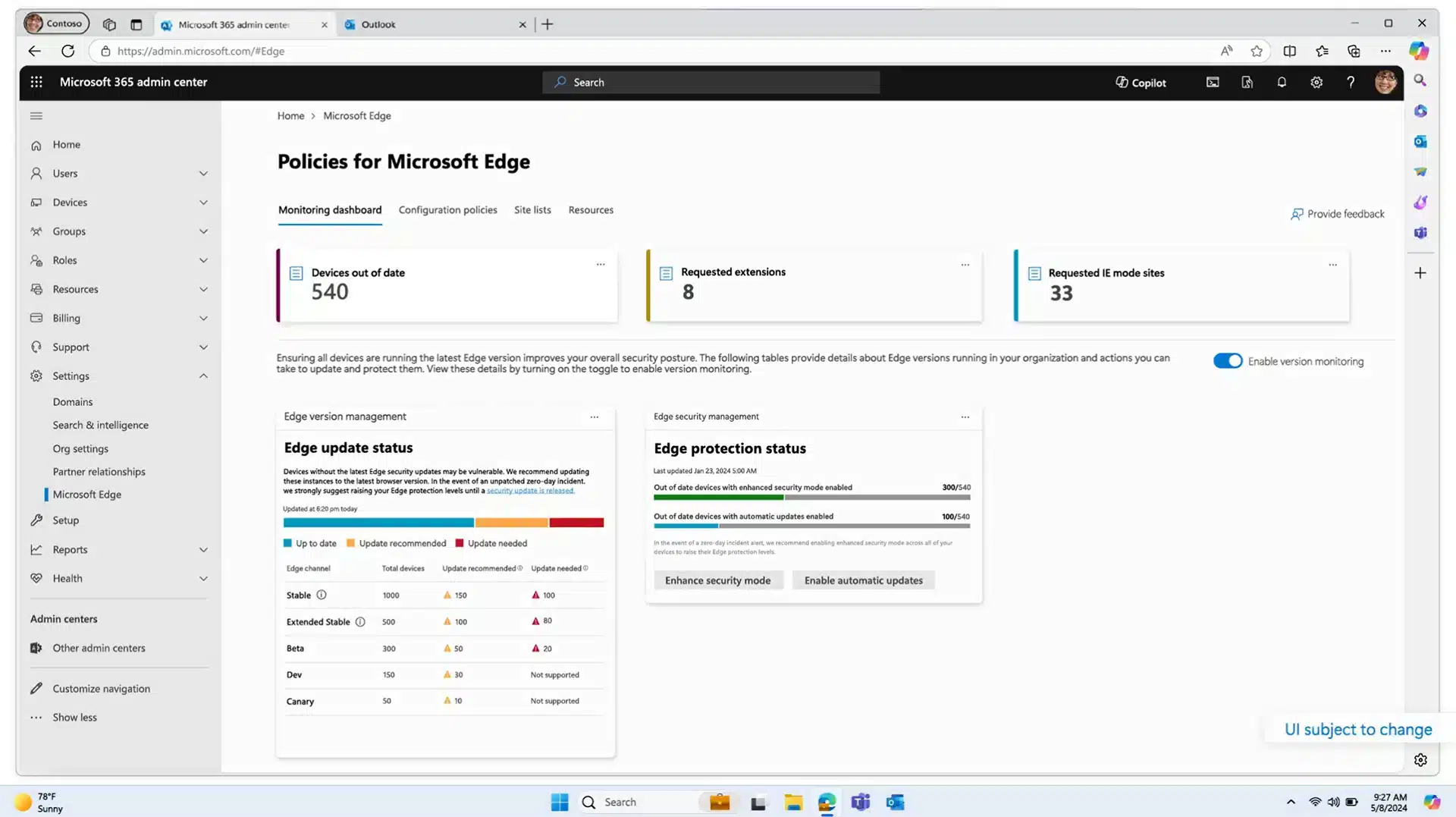Click the Enhance security mode button
The height and width of the screenshot is (817, 1456).
pyautogui.click(x=717, y=580)
